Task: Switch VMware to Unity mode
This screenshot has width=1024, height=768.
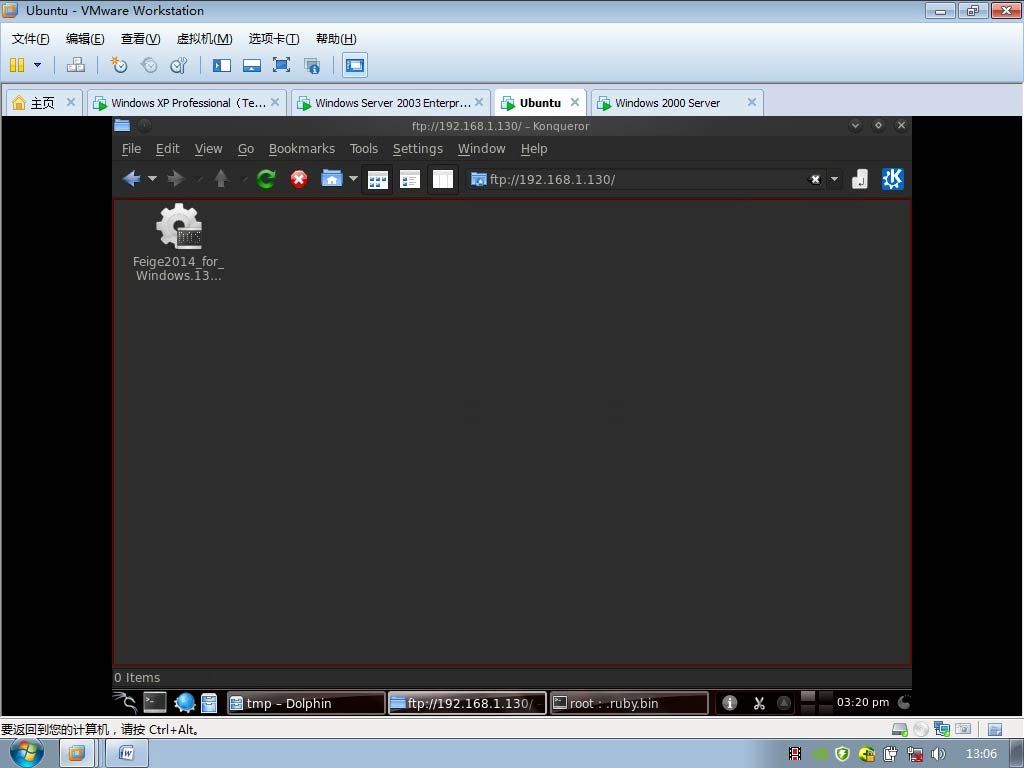Action: pyautogui.click(x=312, y=65)
